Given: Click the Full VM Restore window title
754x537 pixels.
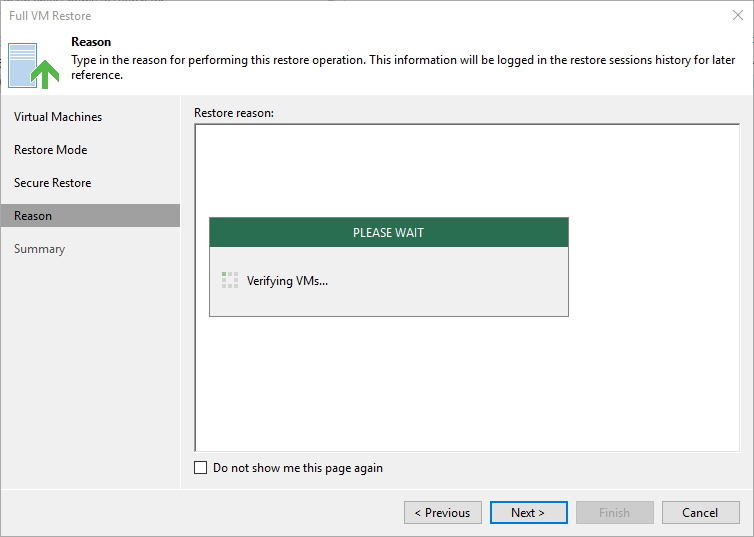Looking at the screenshot, I should point(50,16).
